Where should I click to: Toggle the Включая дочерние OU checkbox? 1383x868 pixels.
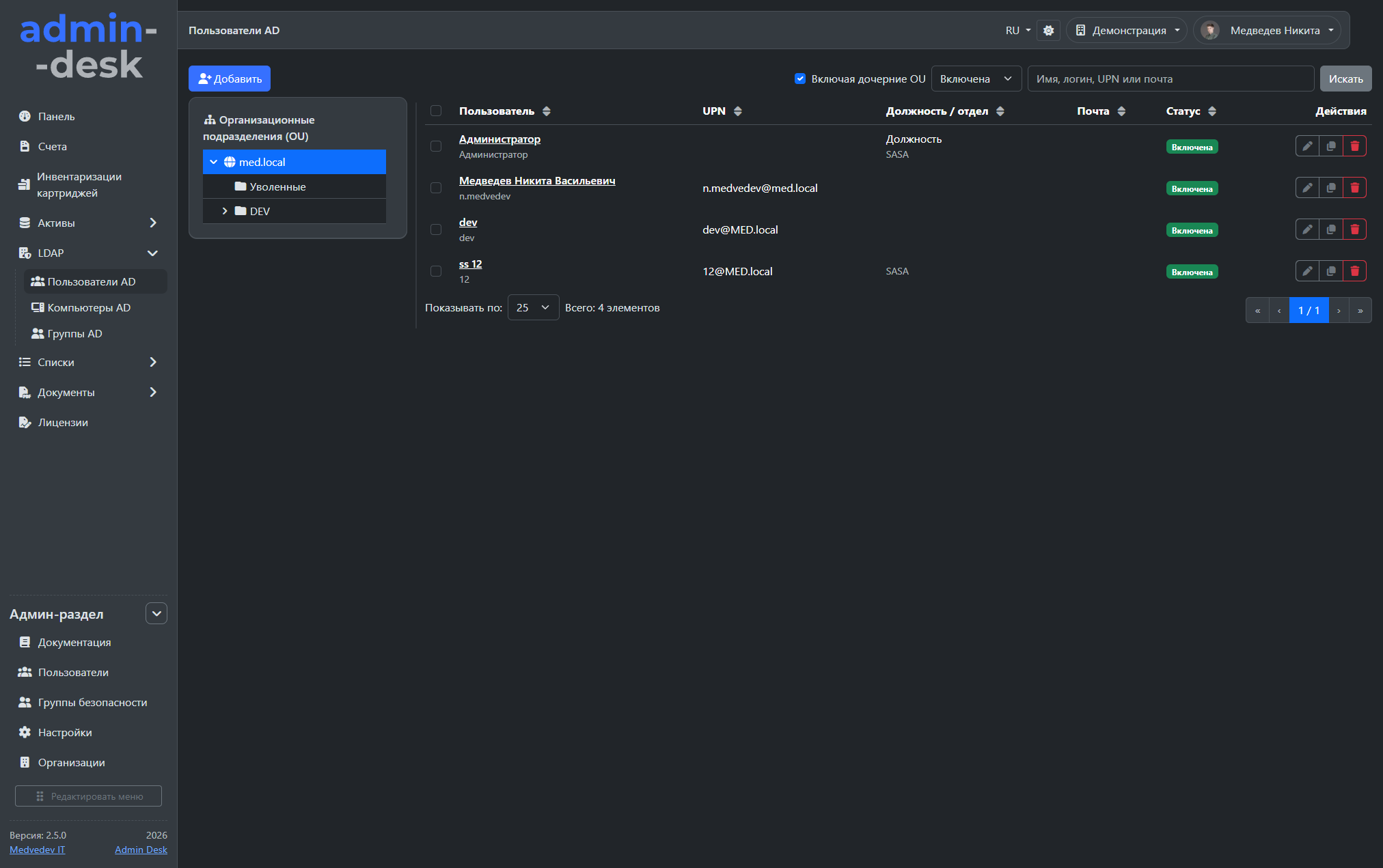pos(800,79)
